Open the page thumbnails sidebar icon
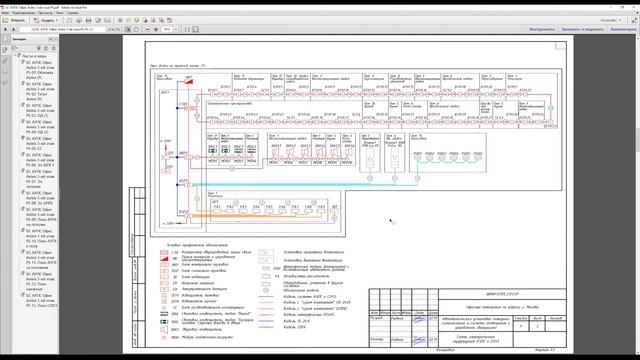The image size is (640, 360). [x=5, y=39]
